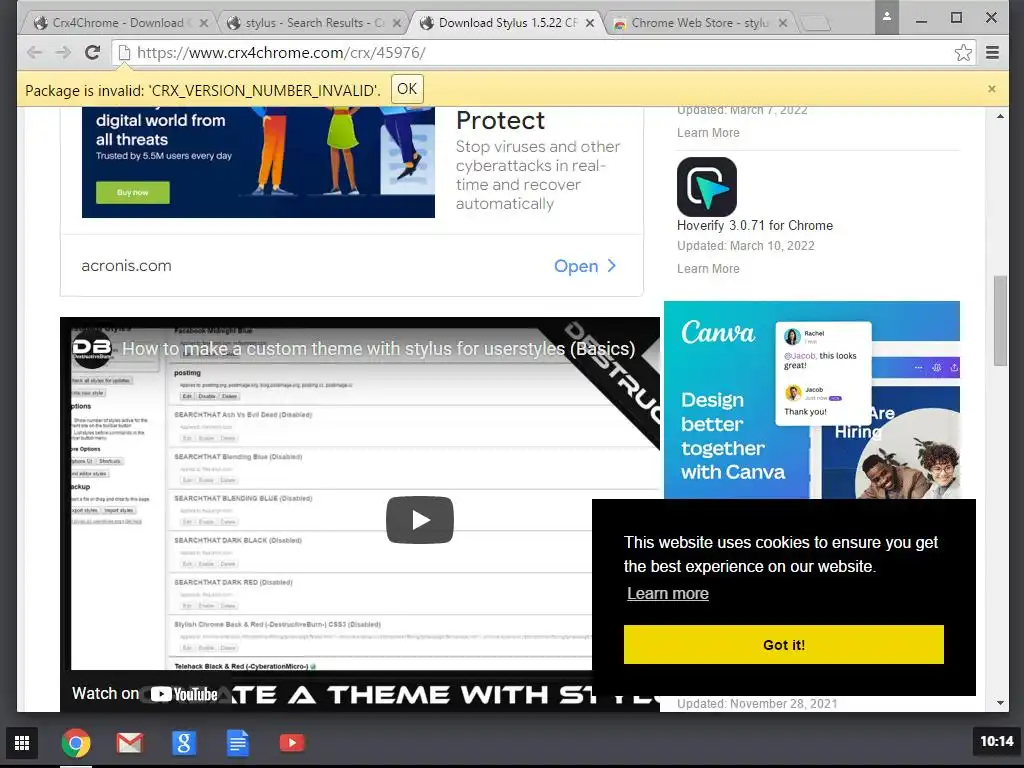Focus the address bar URL field
1024x768 pixels.
(542, 53)
